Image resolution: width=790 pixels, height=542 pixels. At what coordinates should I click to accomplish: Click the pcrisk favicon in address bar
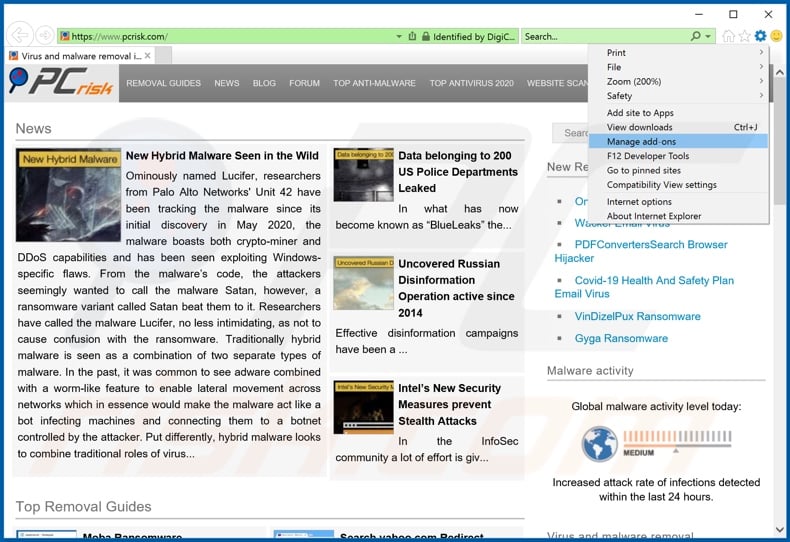(x=64, y=36)
